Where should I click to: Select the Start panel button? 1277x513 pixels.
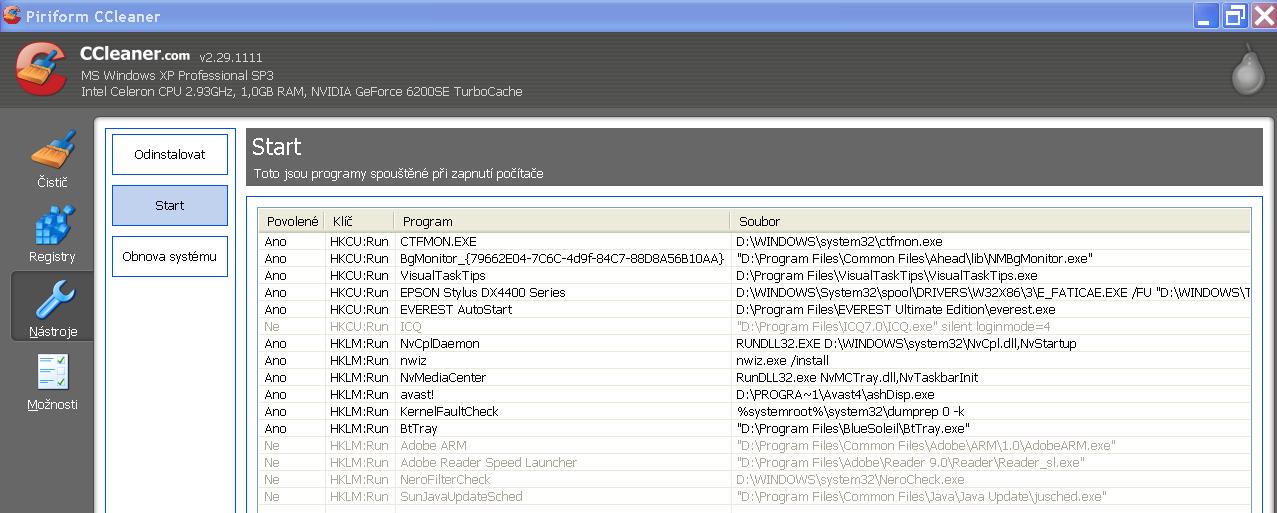click(x=170, y=205)
